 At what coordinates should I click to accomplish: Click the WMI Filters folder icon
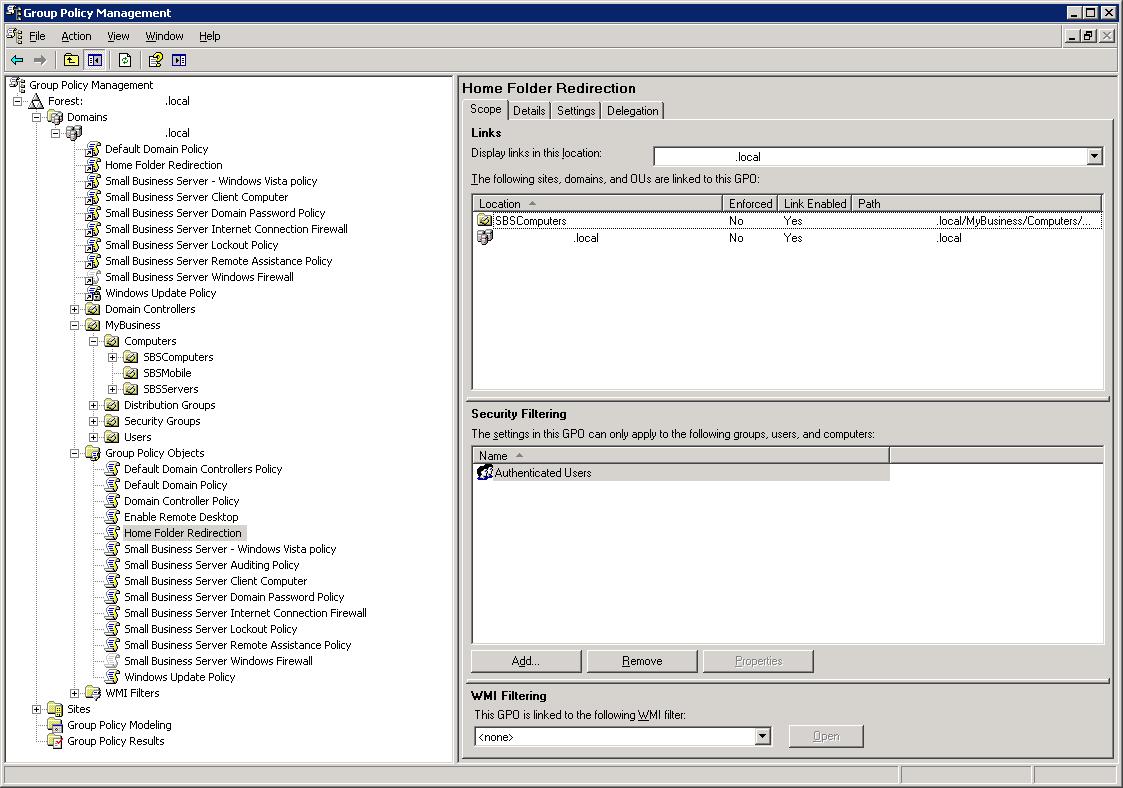point(92,693)
